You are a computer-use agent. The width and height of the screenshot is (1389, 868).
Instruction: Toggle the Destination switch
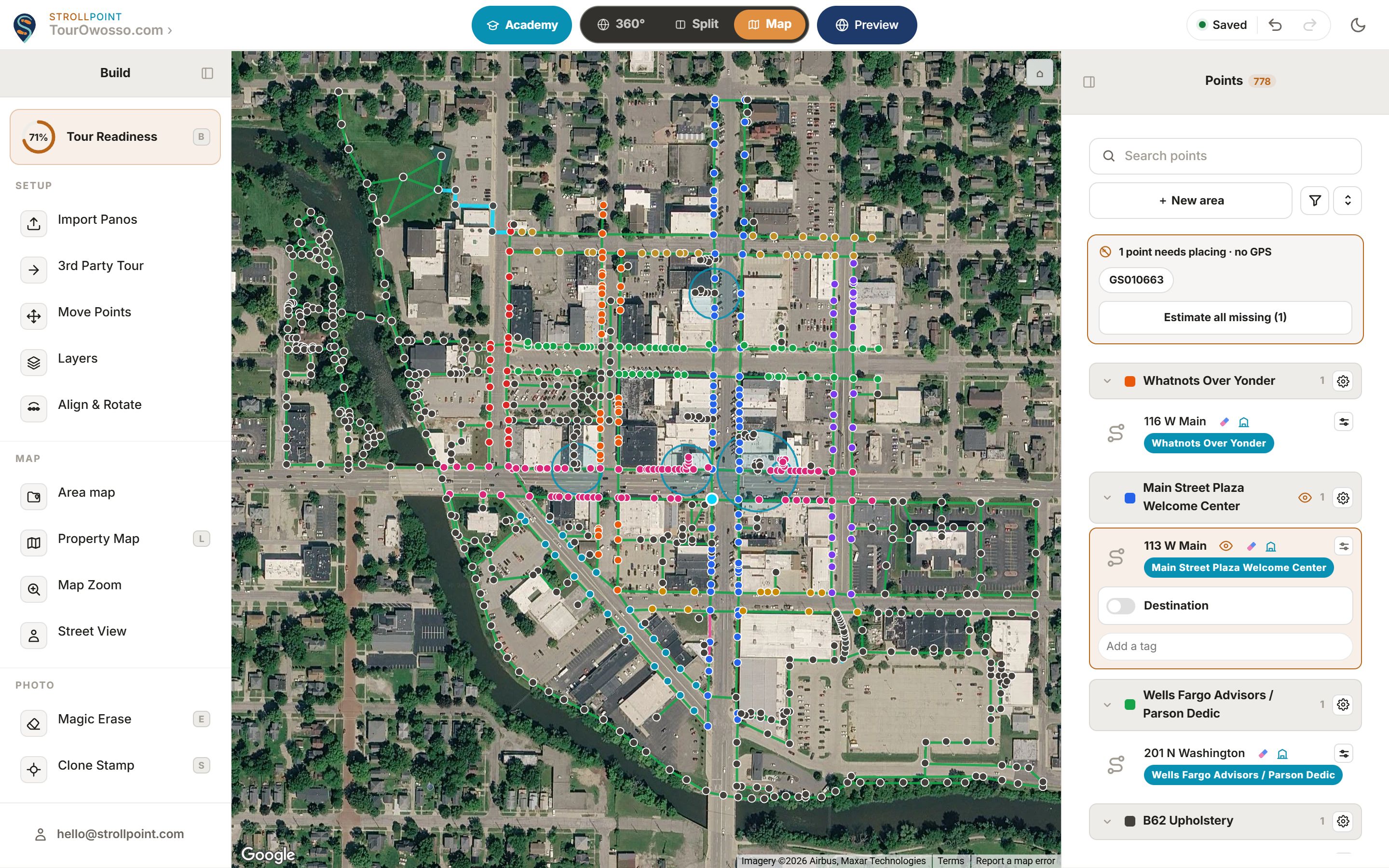click(1120, 606)
